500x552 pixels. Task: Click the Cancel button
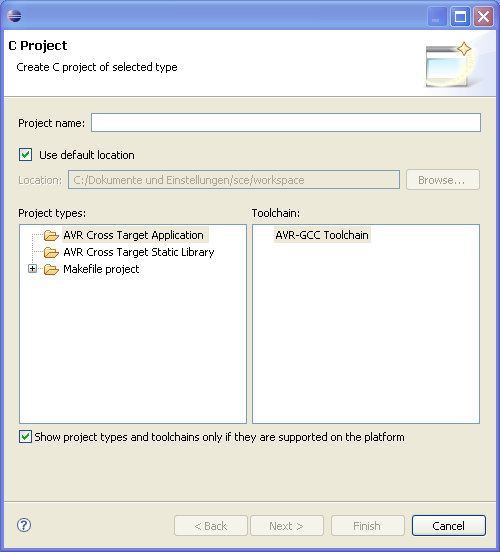pyautogui.click(x=449, y=526)
